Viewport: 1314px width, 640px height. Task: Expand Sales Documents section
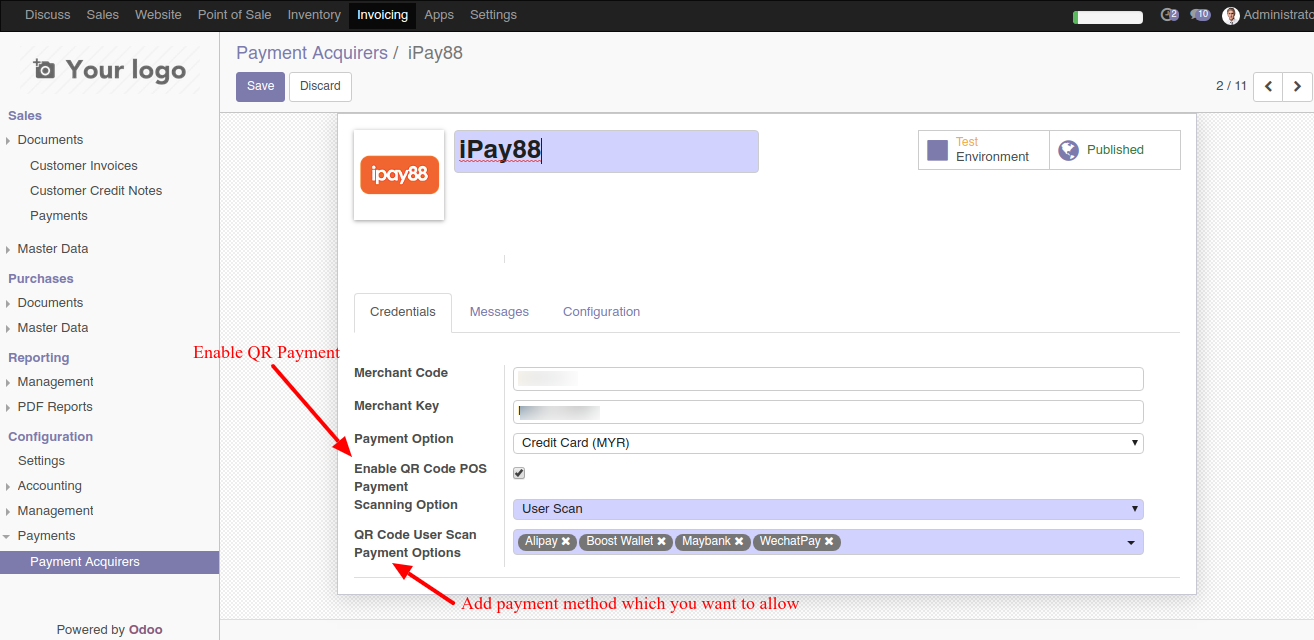tap(50, 140)
